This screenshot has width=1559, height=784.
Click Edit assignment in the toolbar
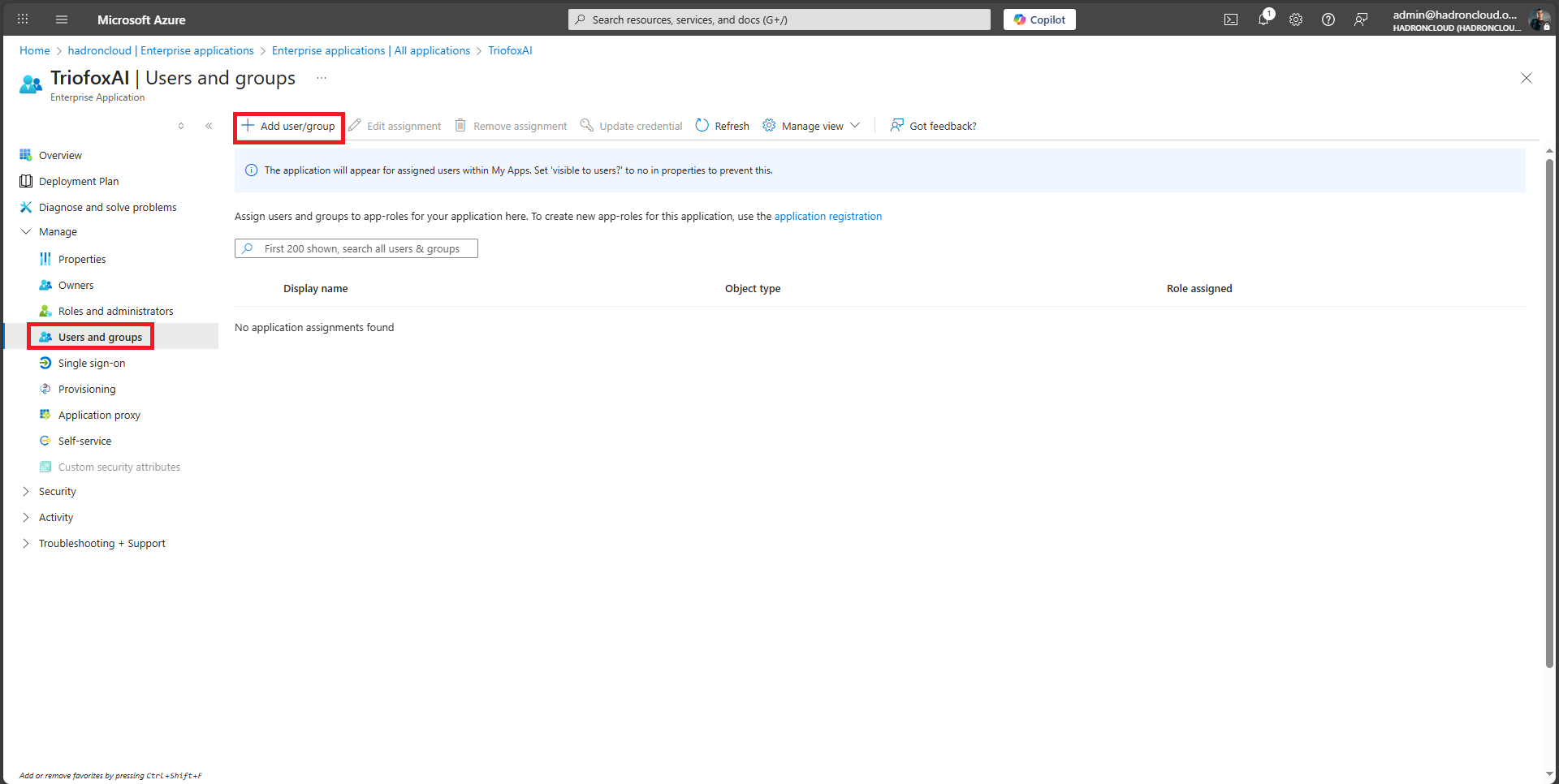click(x=395, y=126)
